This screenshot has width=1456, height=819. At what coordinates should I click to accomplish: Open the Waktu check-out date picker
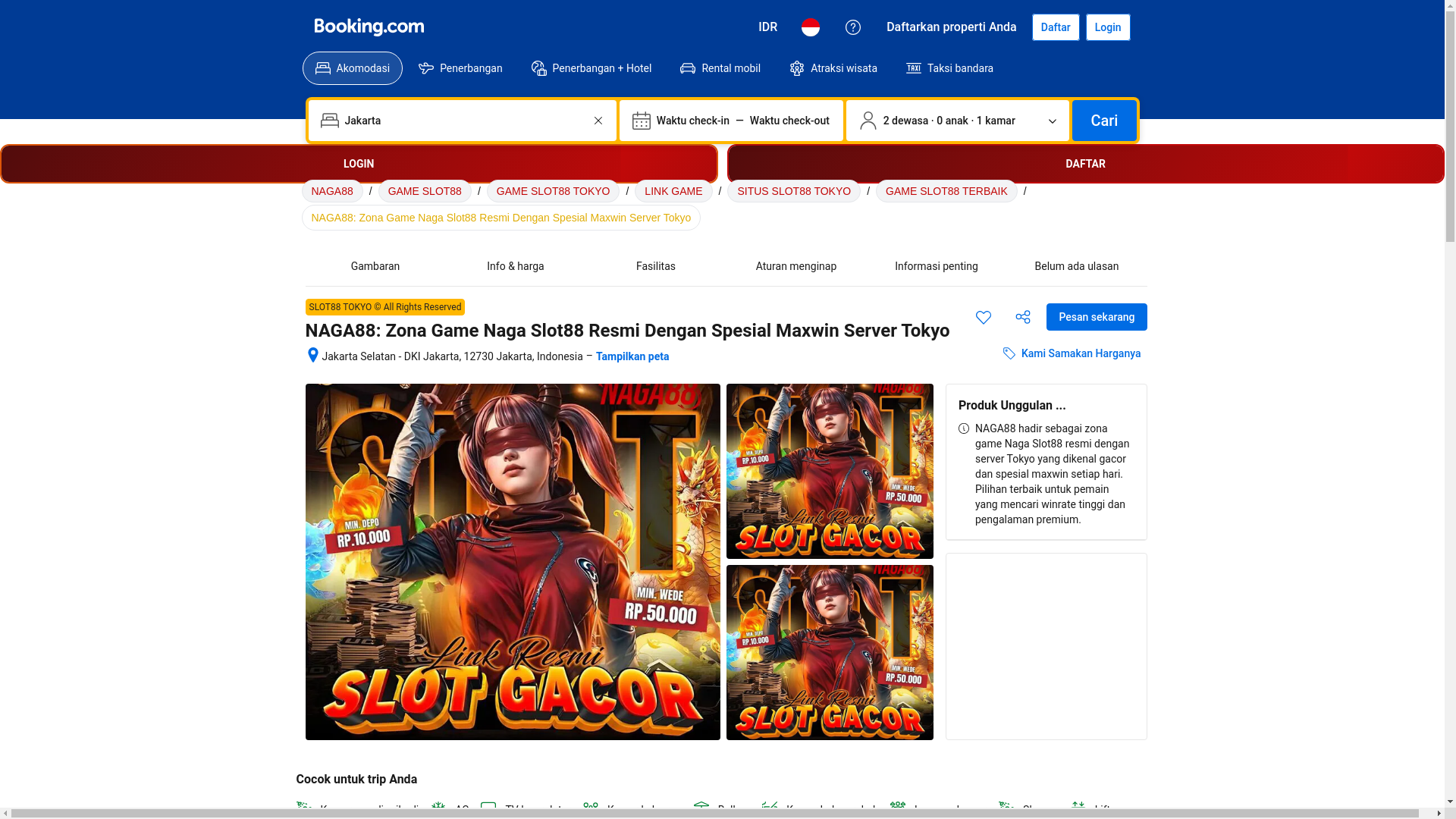pyautogui.click(x=789, y=121)
